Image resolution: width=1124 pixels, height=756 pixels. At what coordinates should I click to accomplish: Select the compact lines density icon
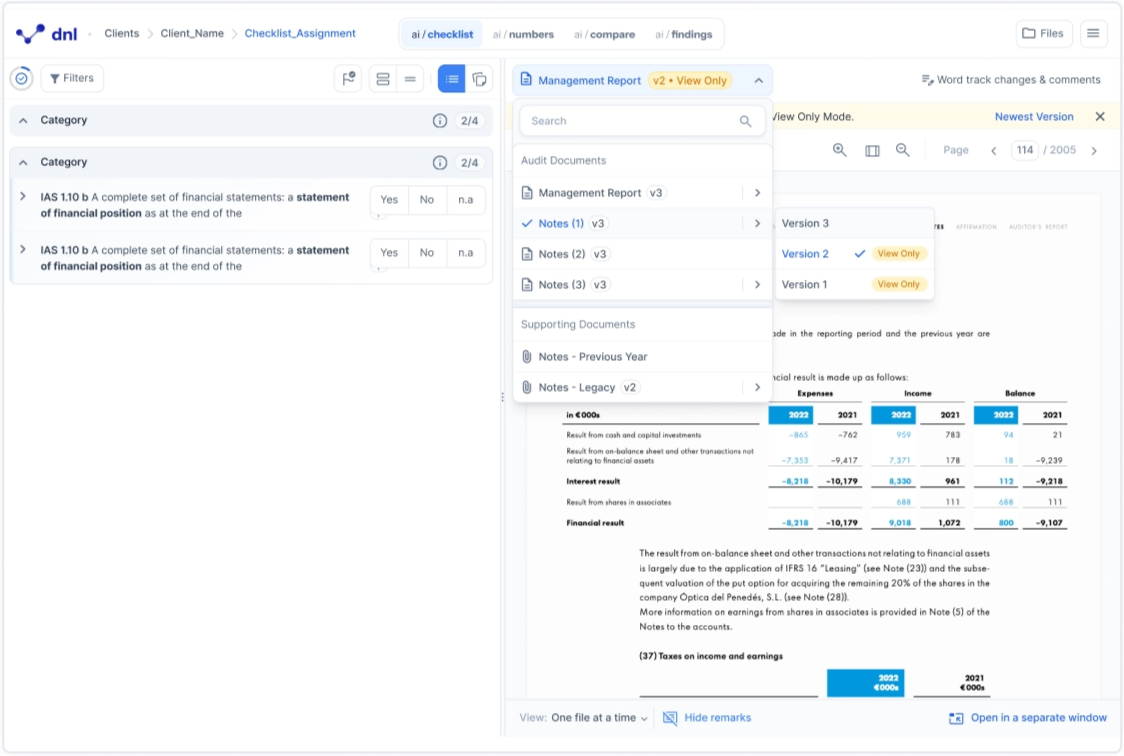tap(410, 79)
